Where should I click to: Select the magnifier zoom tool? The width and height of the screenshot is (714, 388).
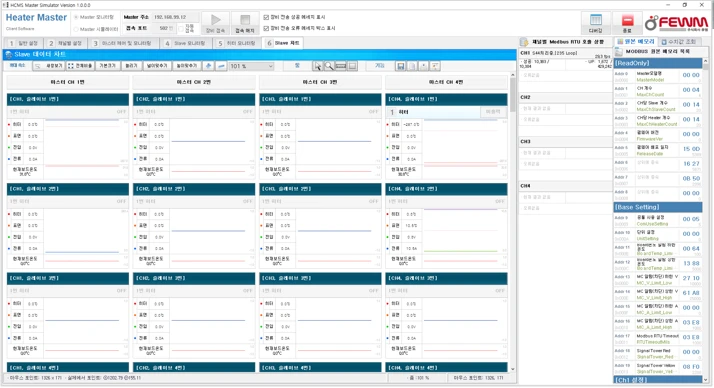click(329, 66)
